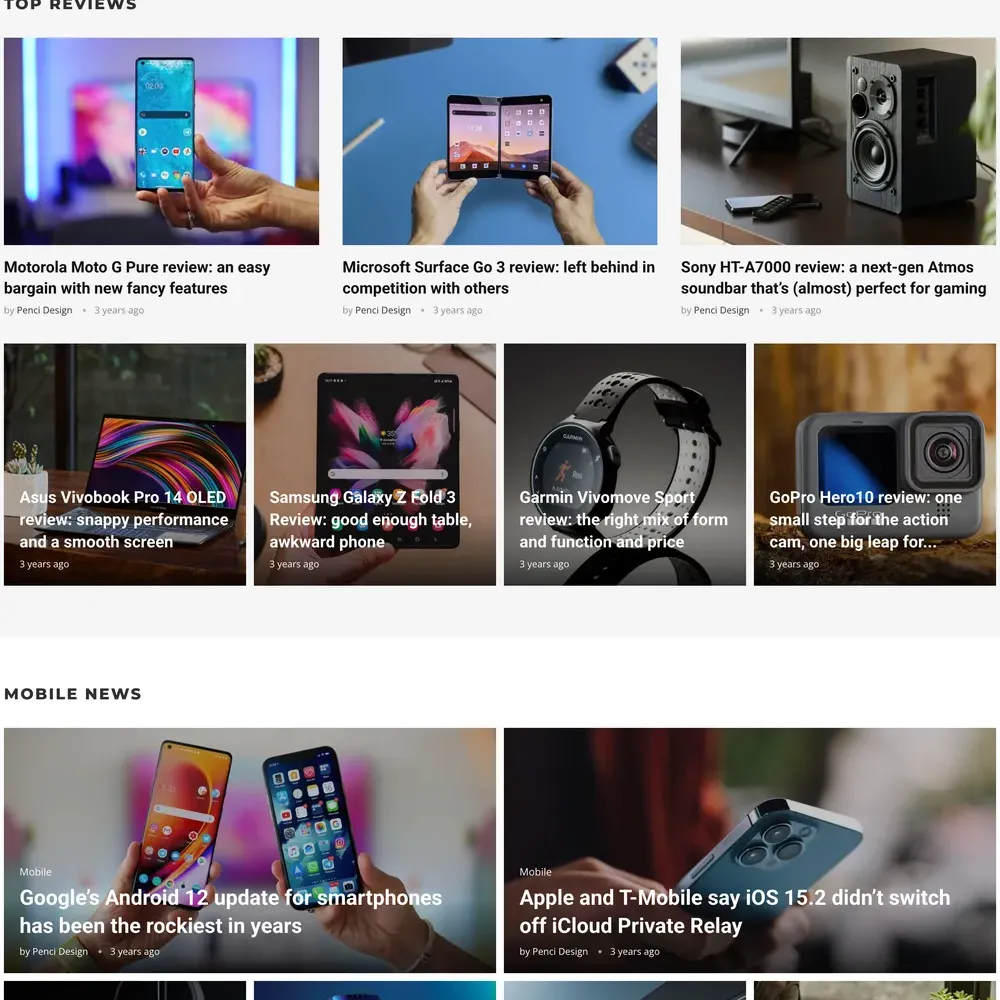Click the Motorola phone thumbnail image
The height and width of the screenshot is (1000, 1000).
click(x=161, y=141)
